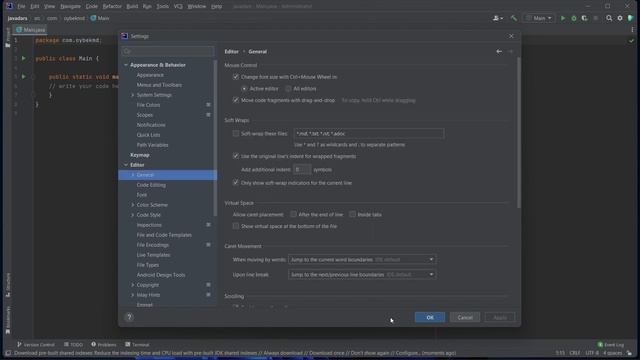
Task: Click Cancel in Settings dialog
Action: click(465, 317)
